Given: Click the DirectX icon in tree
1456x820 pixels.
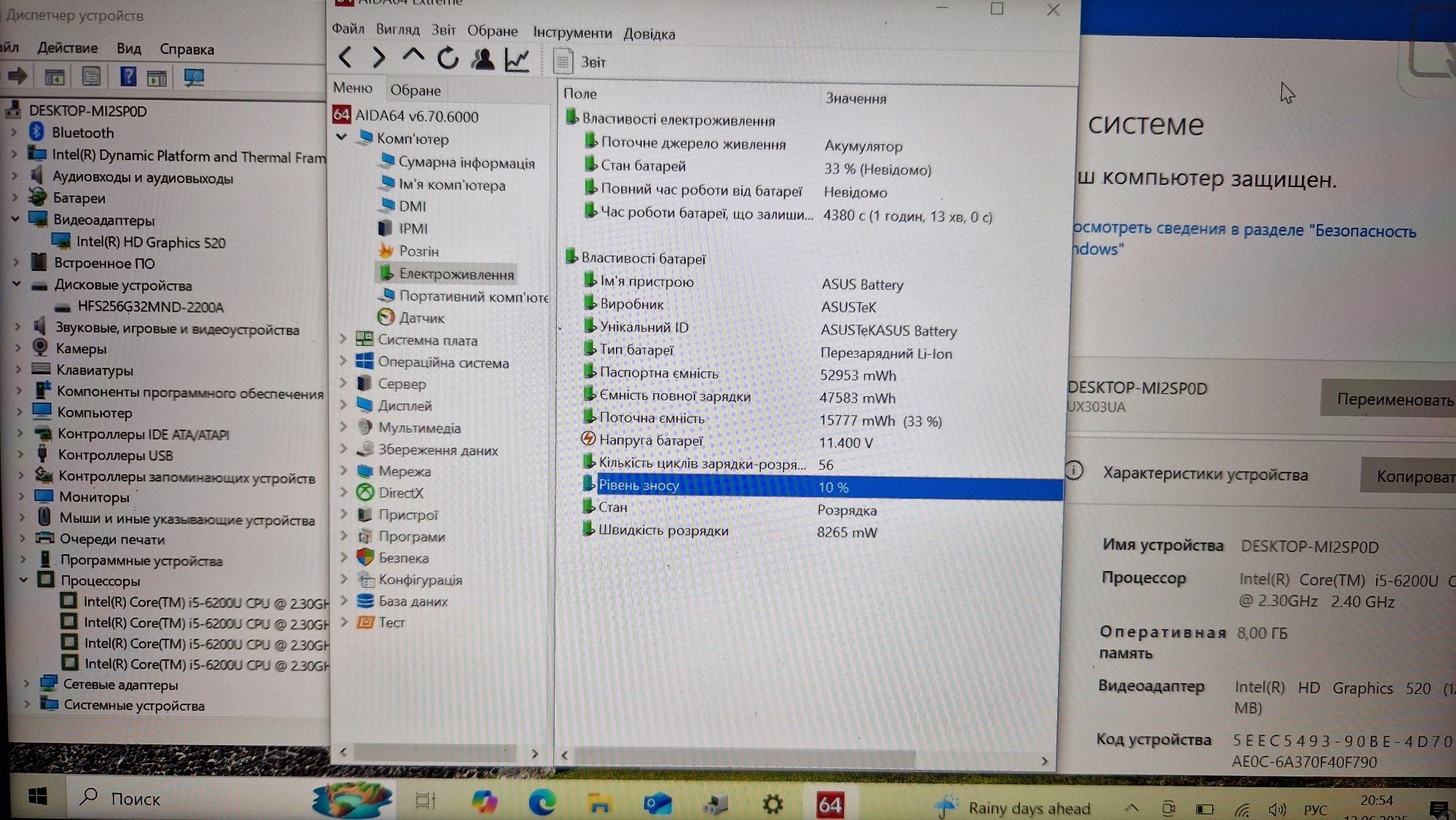Looking at the screenshot, I should pyautogui.click(x=365, y=492).
